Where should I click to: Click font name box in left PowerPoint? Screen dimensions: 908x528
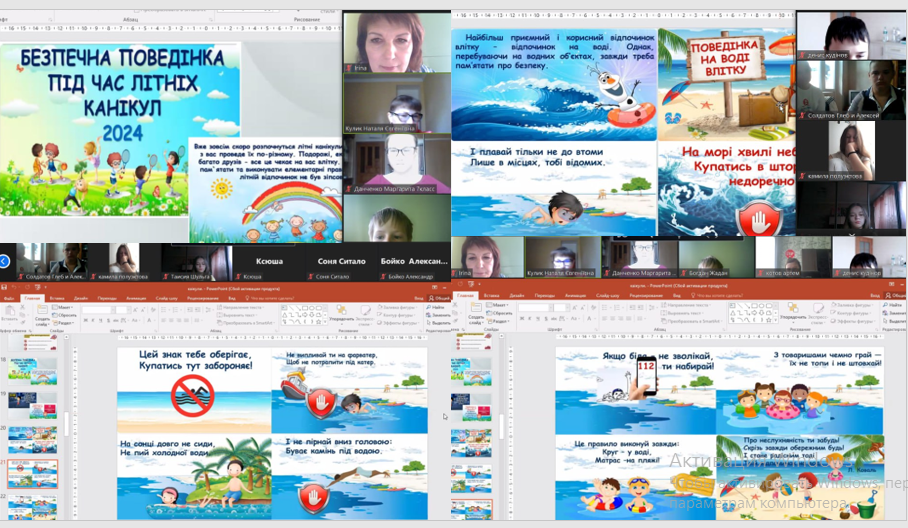pos(98,310)
